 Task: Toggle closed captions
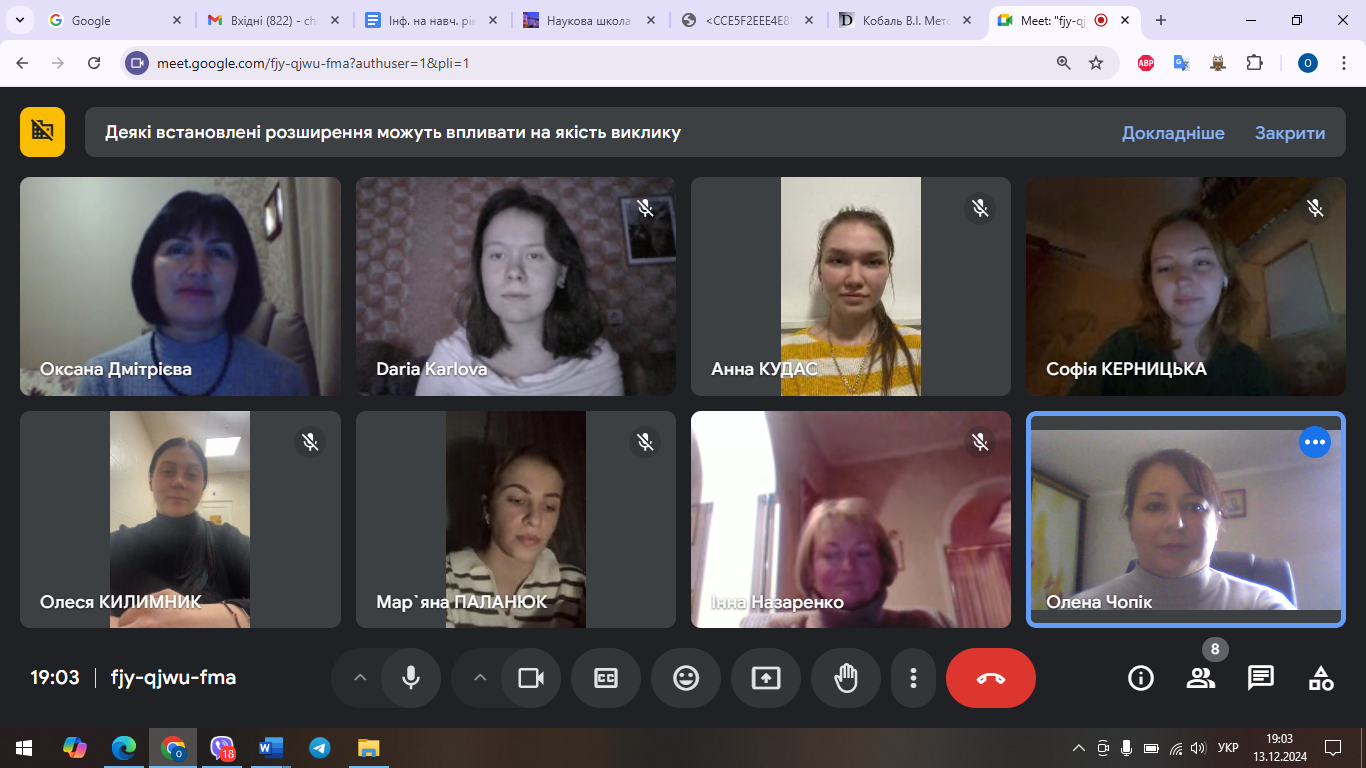(x=606, y=678)
